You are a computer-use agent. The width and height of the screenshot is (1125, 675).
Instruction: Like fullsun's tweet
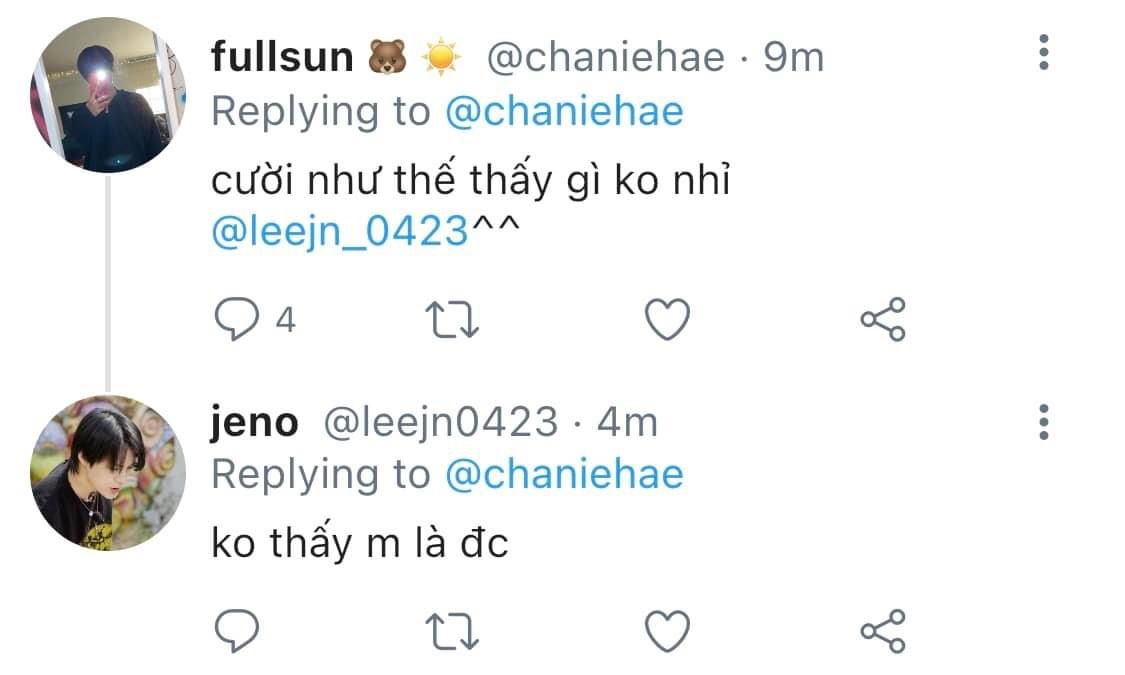coord(666,320)
